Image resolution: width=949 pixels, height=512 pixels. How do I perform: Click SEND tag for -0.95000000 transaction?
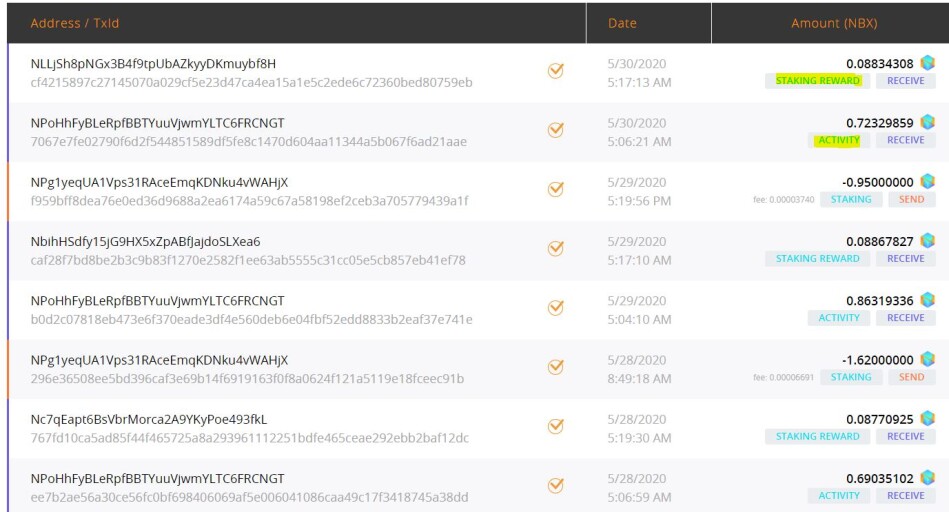tap(911, 199)
